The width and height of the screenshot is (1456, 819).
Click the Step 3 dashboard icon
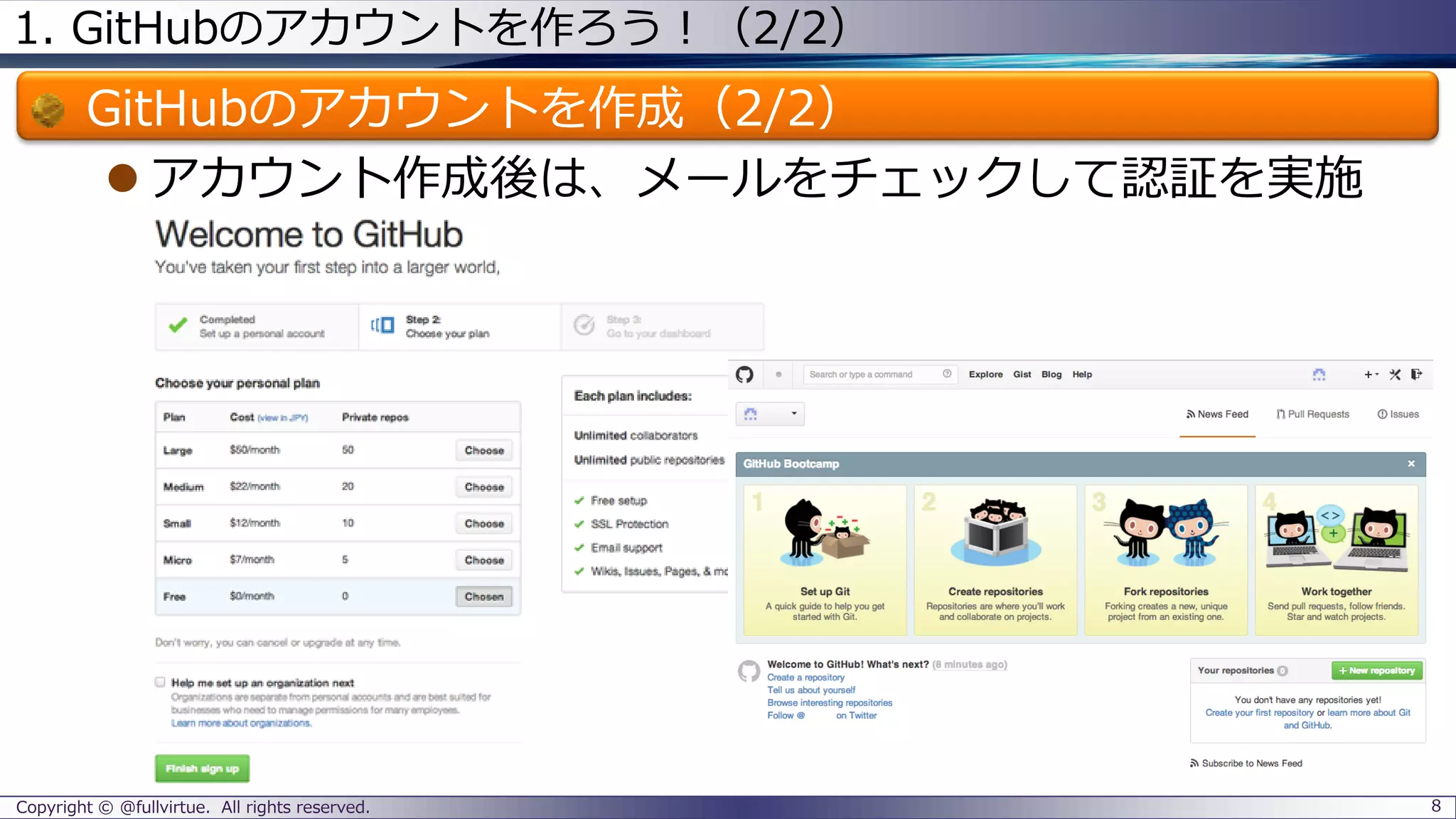584,325
